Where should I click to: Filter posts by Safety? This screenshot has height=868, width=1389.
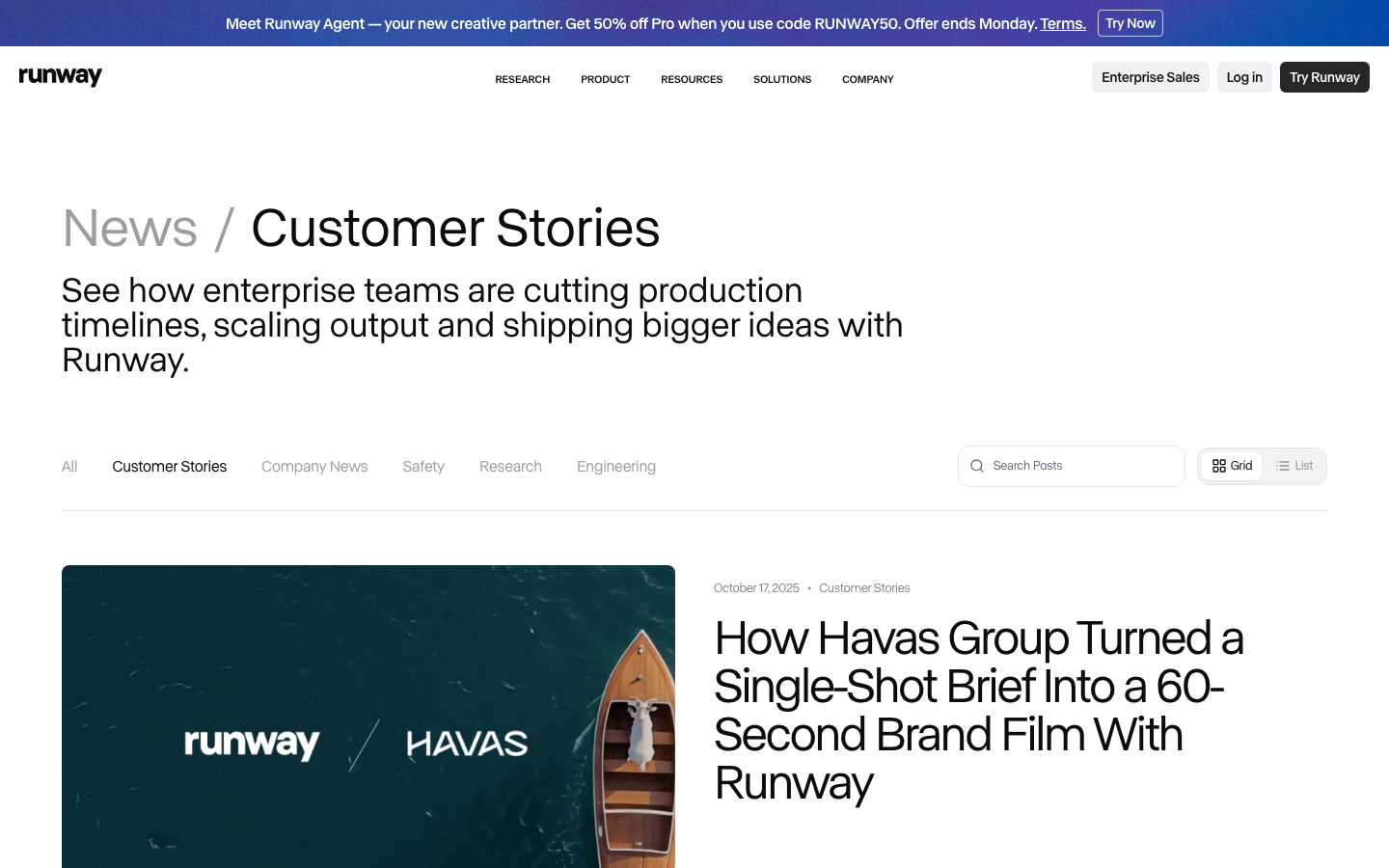[x=423, y=467]
